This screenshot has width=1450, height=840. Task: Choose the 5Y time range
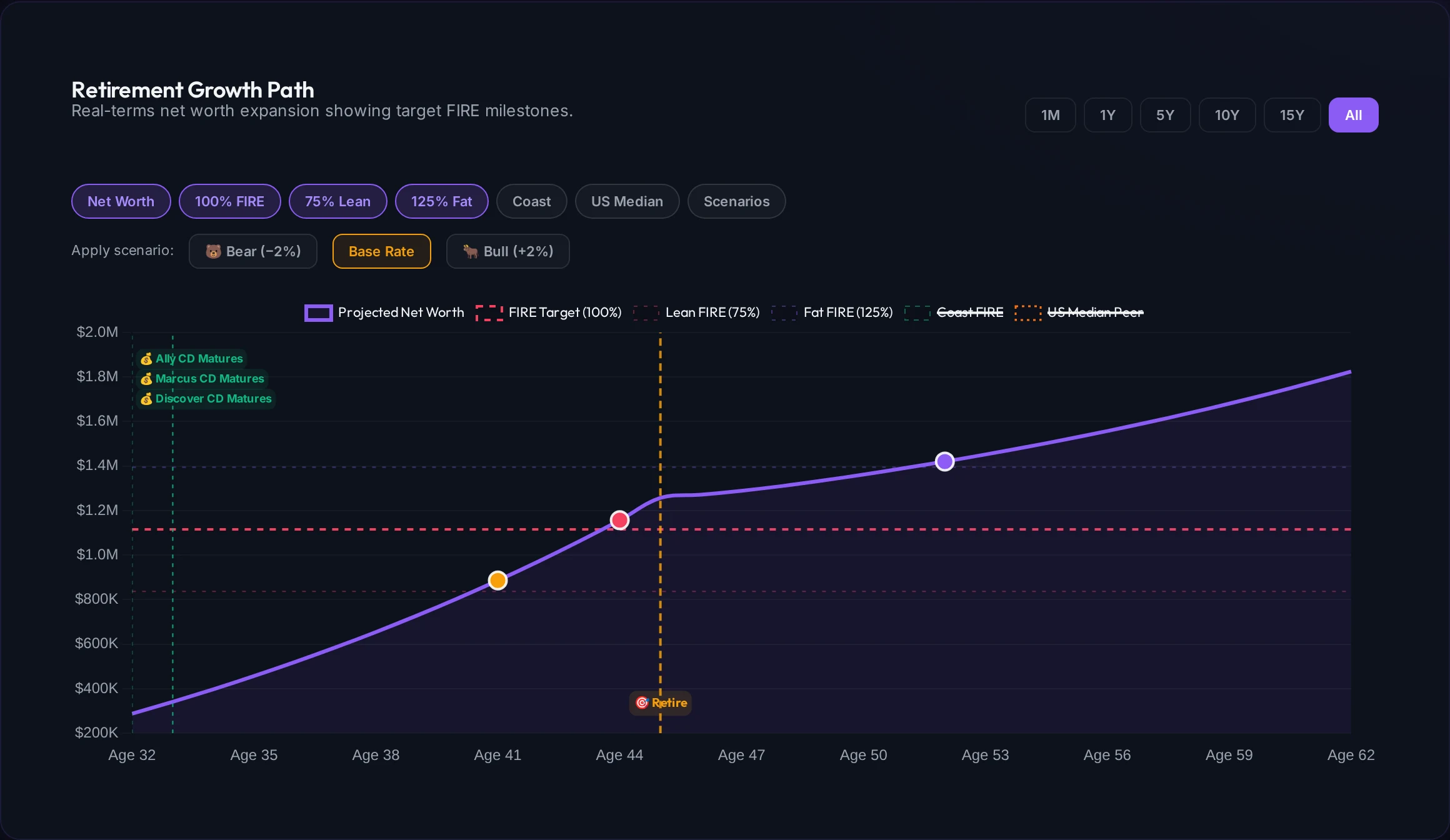tap(1165, 115)
